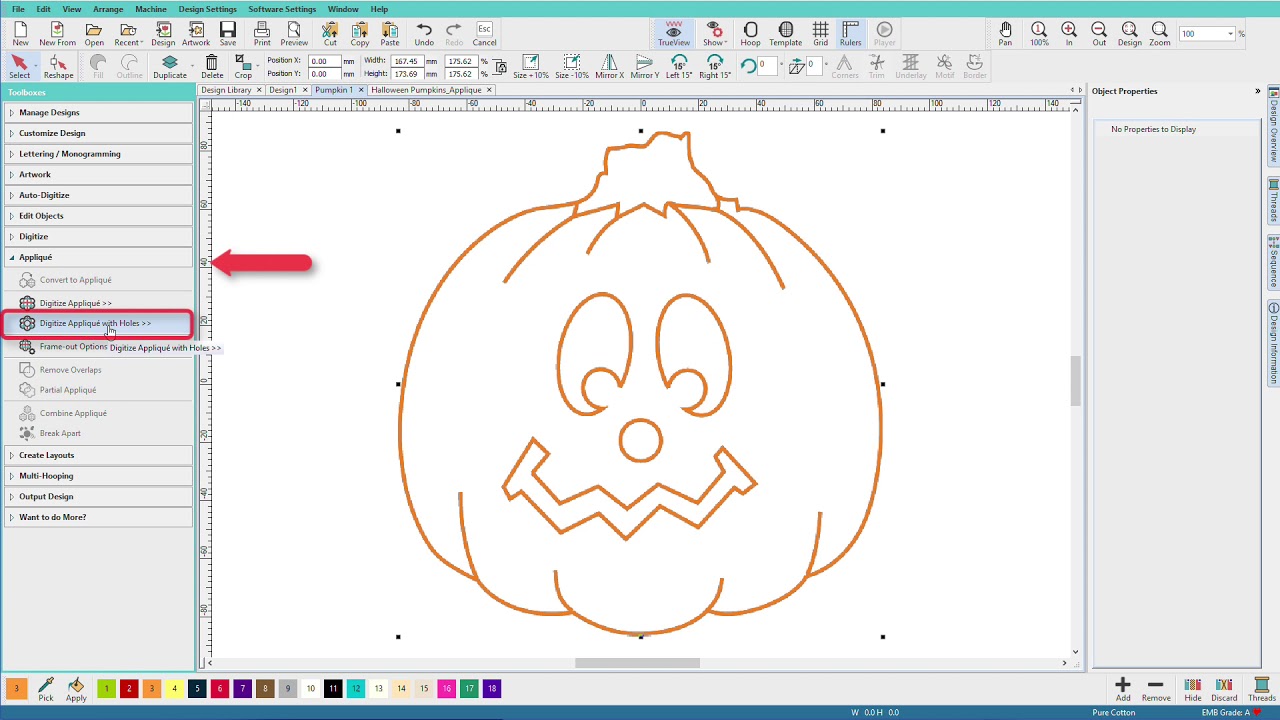The height and width of the screenshot is (720, 1280).
Task: Click the Position X input field
Action: point(323,61)
